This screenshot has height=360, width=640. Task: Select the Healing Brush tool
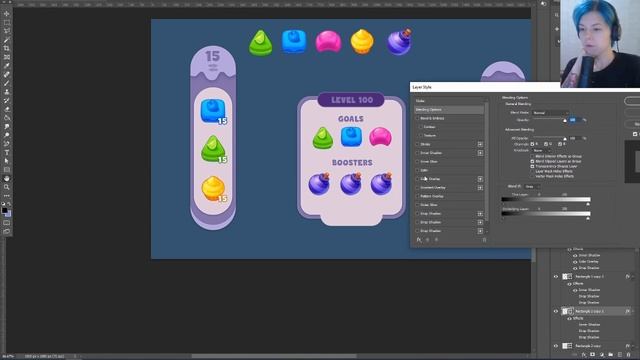7,74
